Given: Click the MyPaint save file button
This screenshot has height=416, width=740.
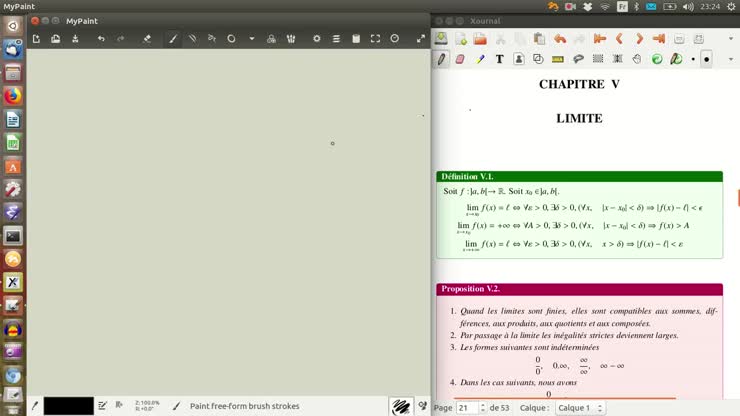Looking at the screenshot, I should click(75, 39).
